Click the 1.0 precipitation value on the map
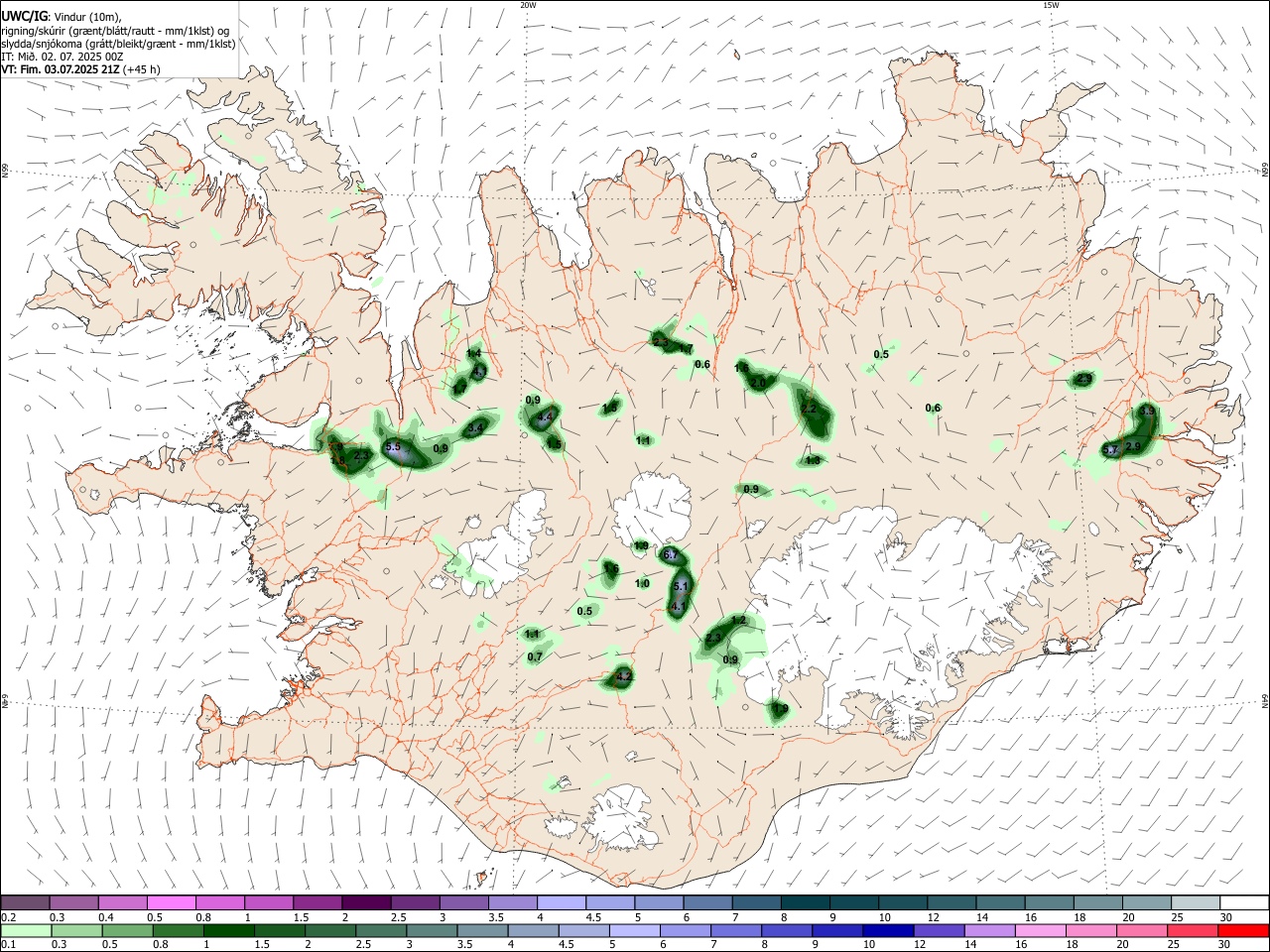The height and width of the screenshot is (952, 1270). point(642,583)
